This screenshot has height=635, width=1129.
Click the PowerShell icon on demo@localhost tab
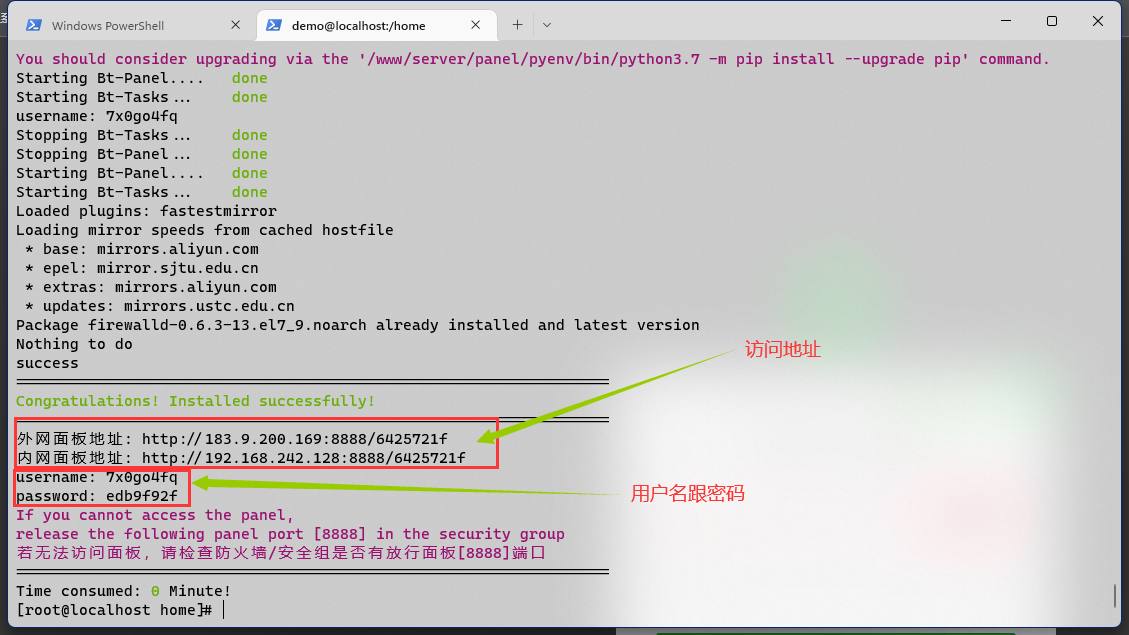point(274,25)
